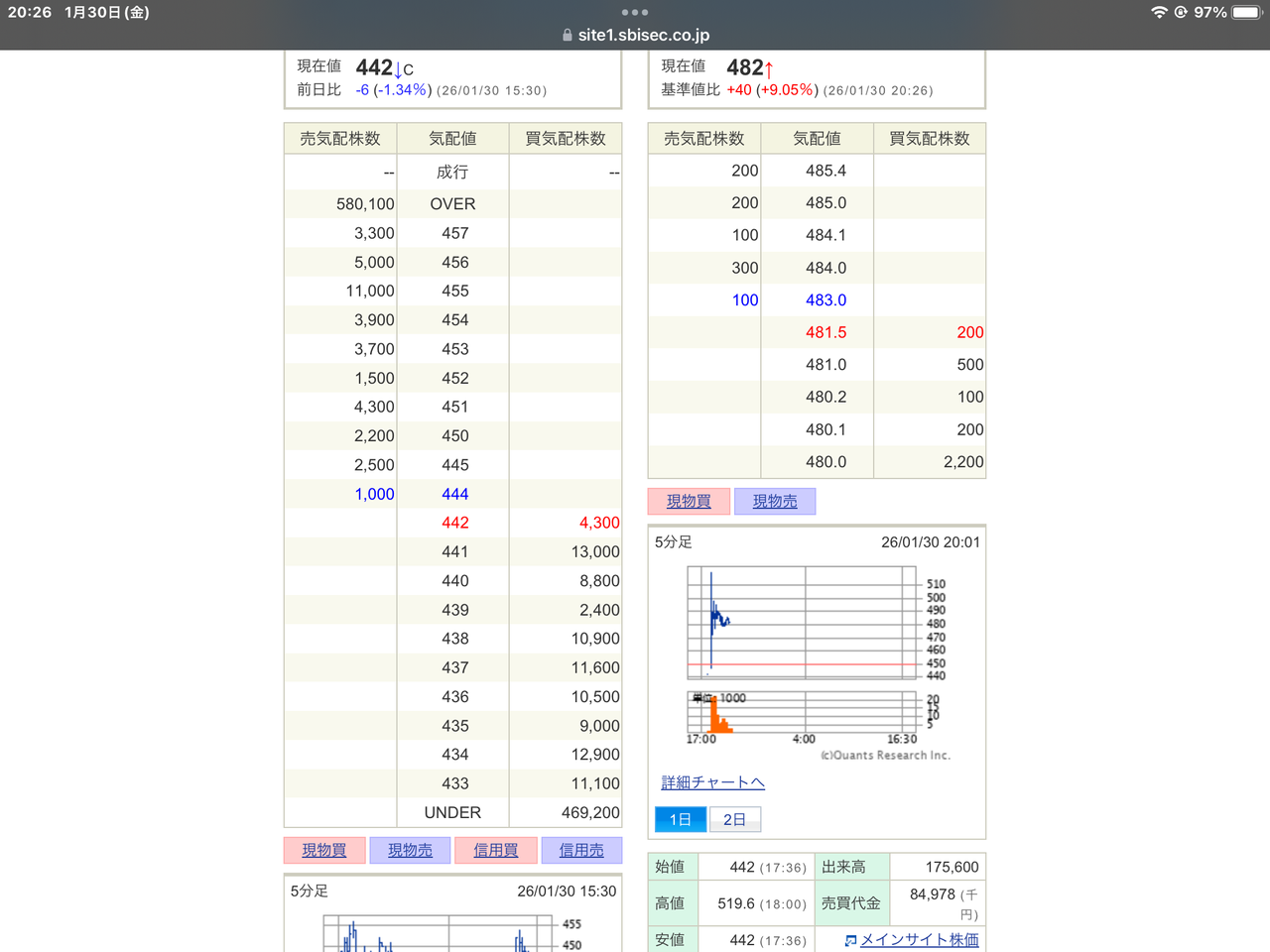Tap the lock icon in the address bar
This screenshot has width=1270, height=952.
coord(568,35)
